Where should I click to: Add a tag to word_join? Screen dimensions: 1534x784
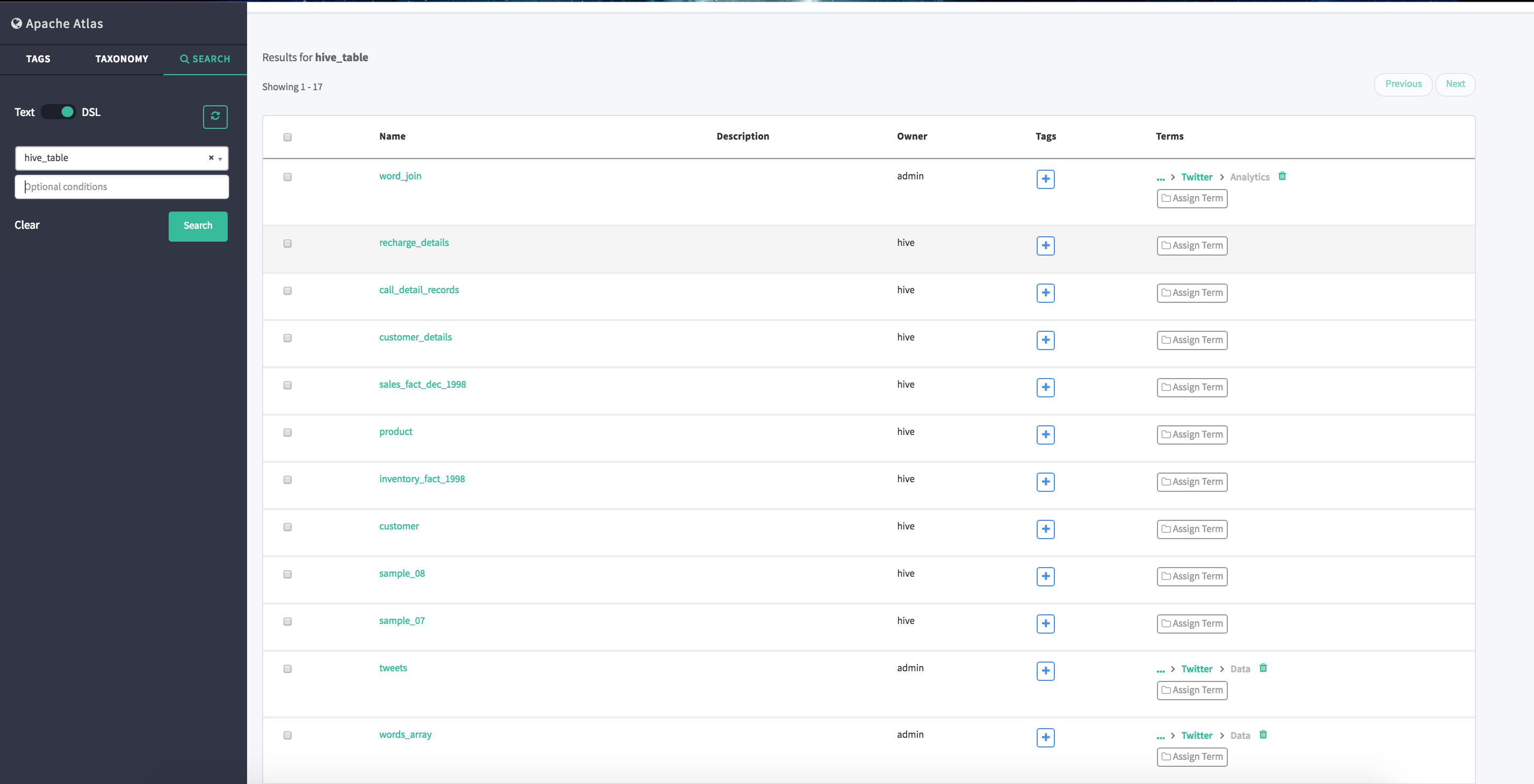coord(1046,179)
